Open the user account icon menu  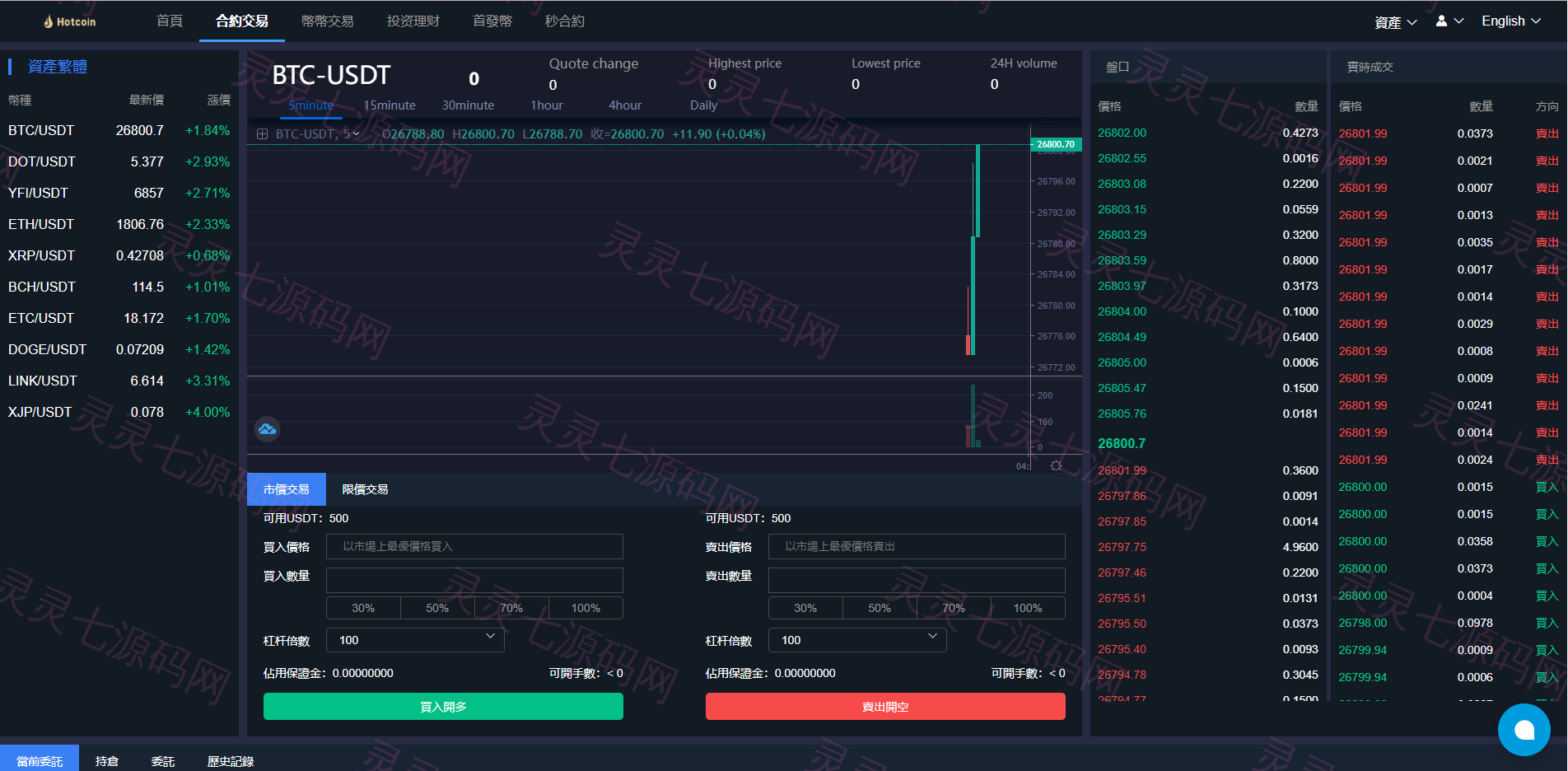pyautogui.click(x=1449, y=21)
